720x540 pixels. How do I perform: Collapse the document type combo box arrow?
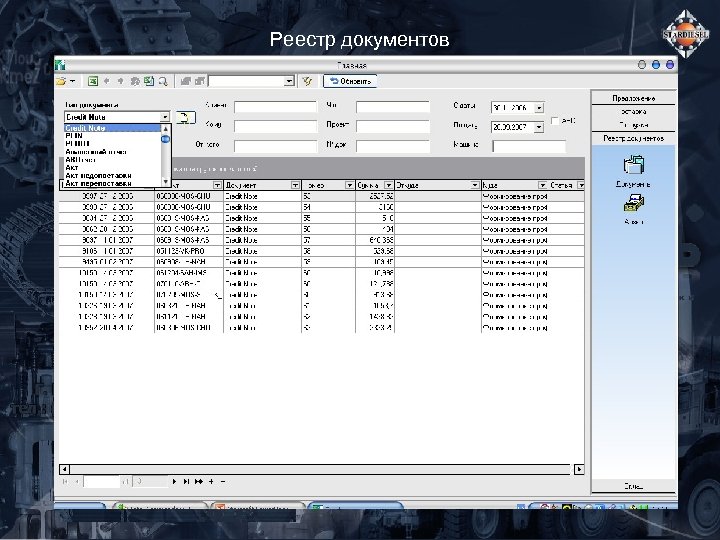(164, 117)
